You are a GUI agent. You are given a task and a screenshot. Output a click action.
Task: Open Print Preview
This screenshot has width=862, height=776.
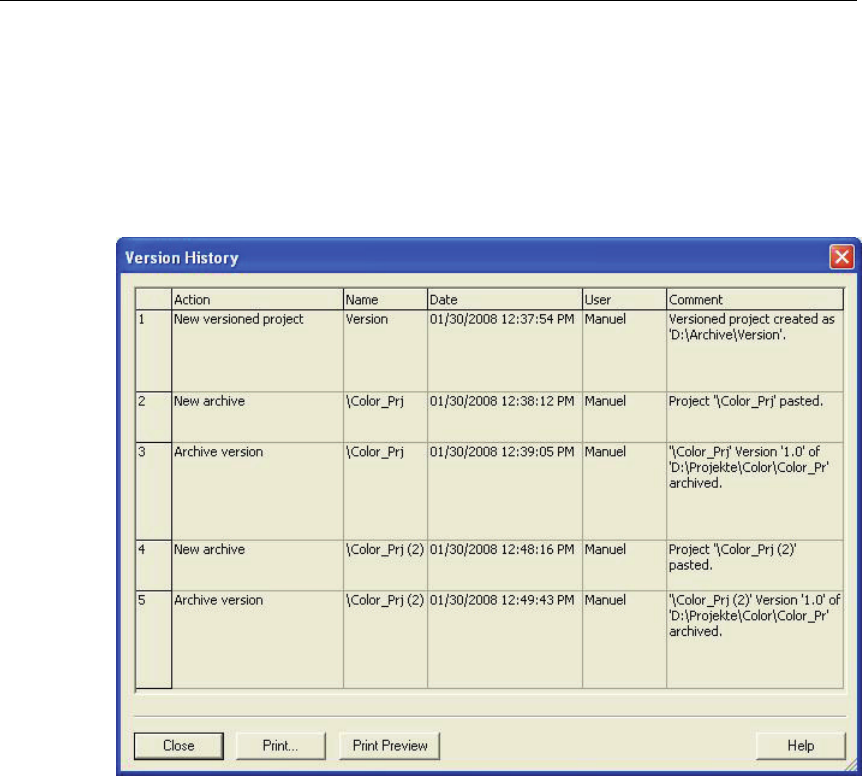click(x=390, y=746)
